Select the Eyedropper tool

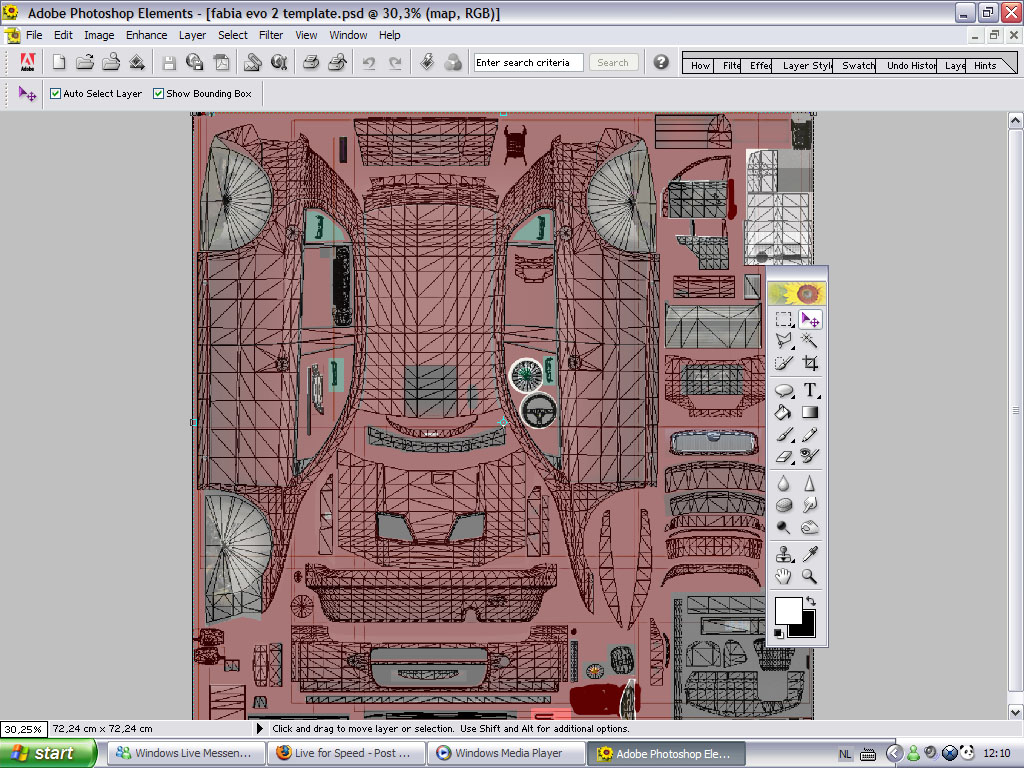pos(810,554)
